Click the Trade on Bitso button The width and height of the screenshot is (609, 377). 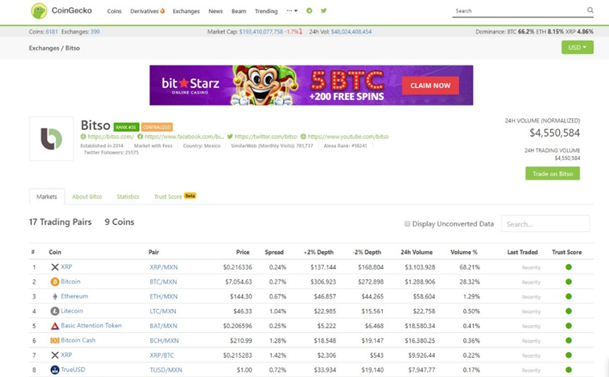coord(552,174)
